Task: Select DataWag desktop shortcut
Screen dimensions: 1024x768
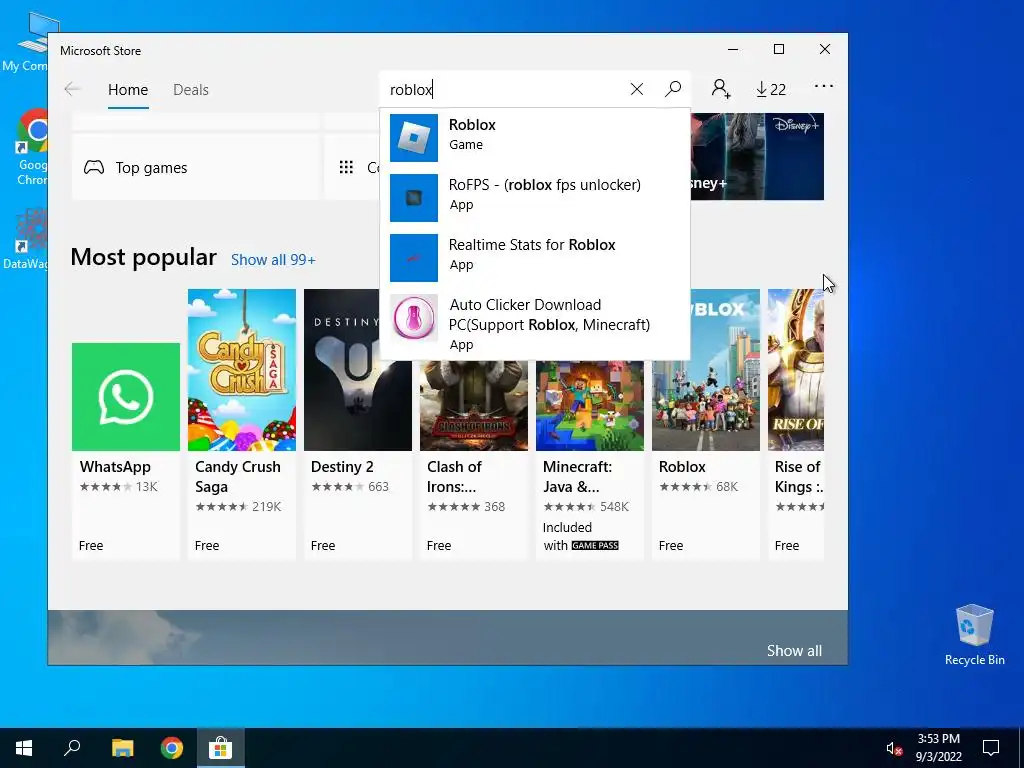Action: click(26, 239)
